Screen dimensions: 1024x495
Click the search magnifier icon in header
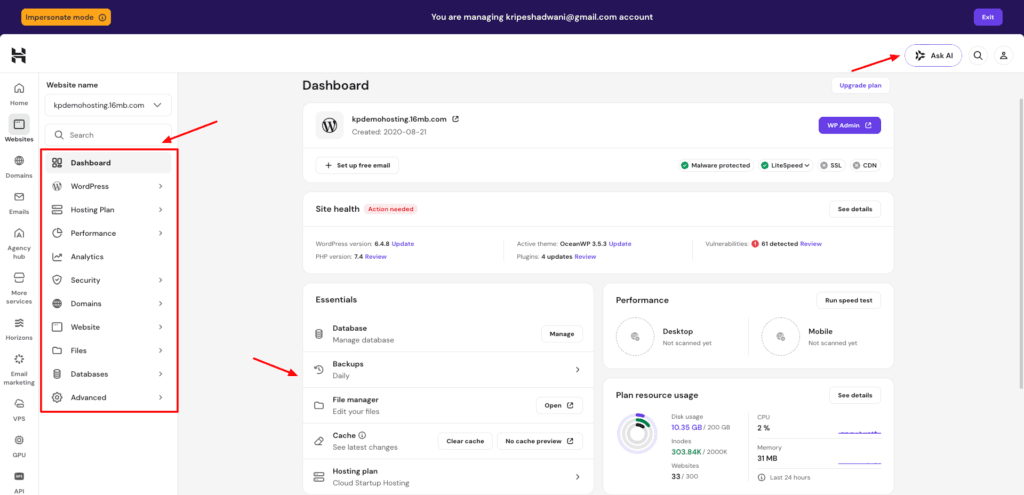[x=978, y=56]
